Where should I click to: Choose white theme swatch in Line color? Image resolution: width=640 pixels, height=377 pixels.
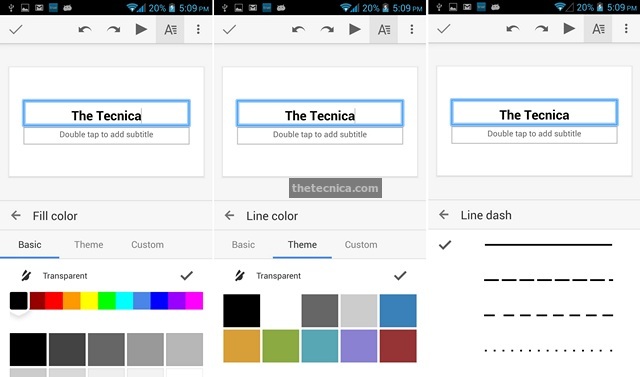click(x=281, y=310)
